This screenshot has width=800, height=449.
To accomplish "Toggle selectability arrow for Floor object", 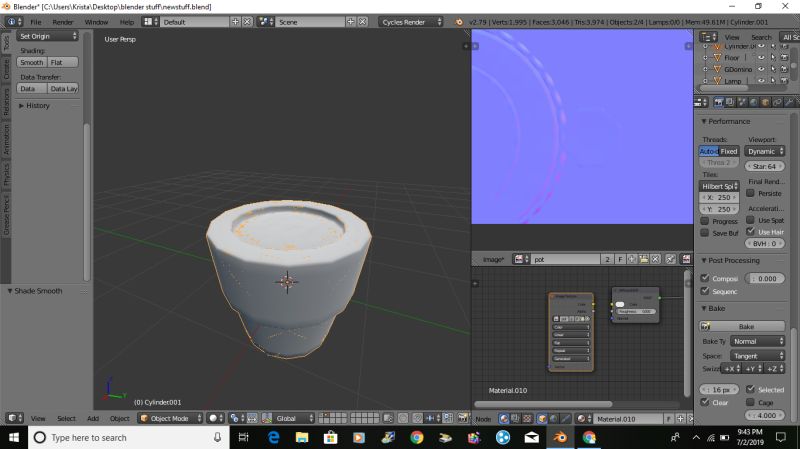I will pyautogui.click(x=773, y=58).
